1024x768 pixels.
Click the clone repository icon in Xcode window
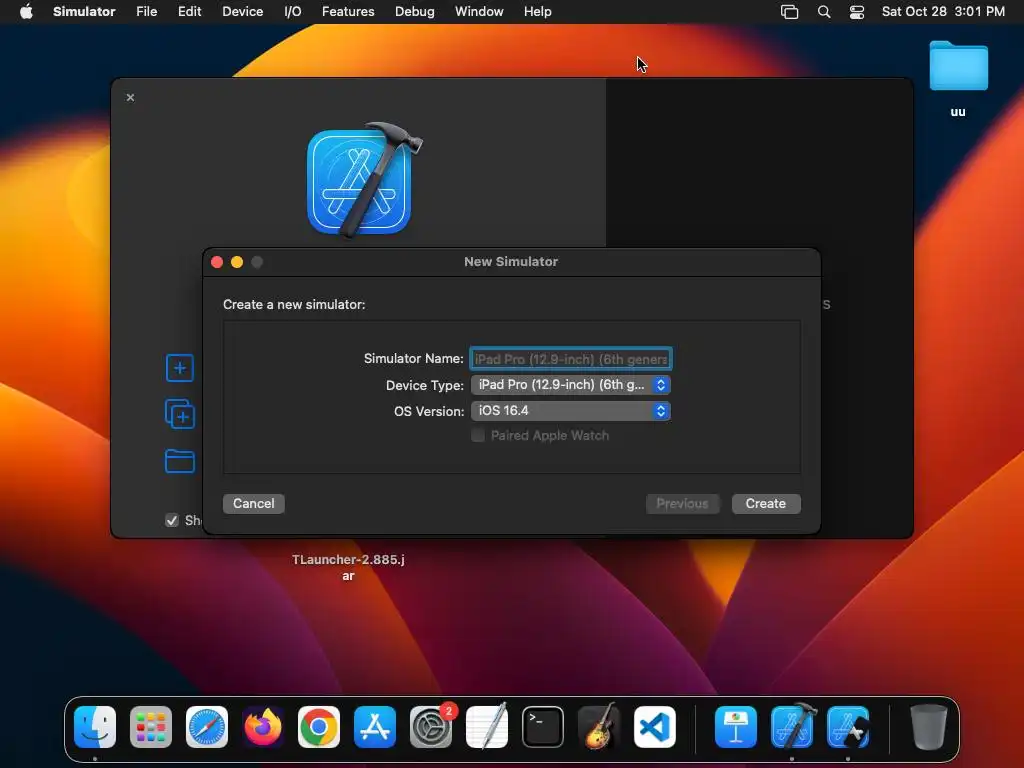coord(180,415)
